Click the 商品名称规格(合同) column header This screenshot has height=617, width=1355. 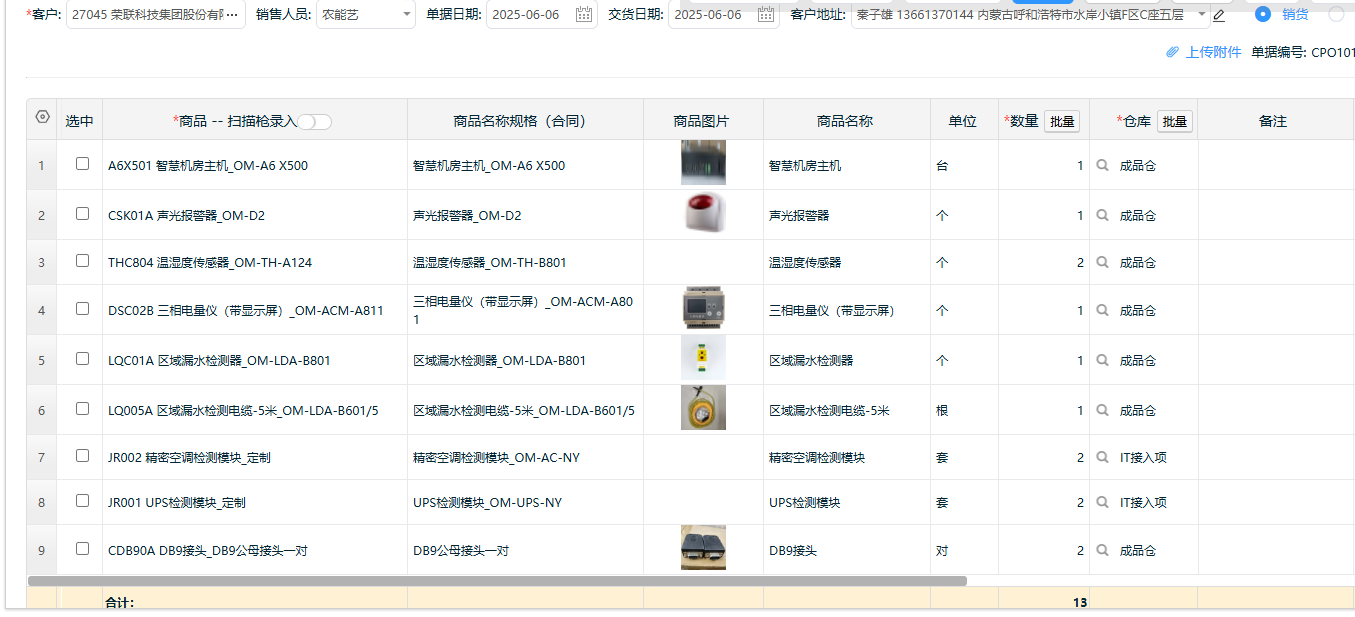pyautogui.click(x=525, y=121)
